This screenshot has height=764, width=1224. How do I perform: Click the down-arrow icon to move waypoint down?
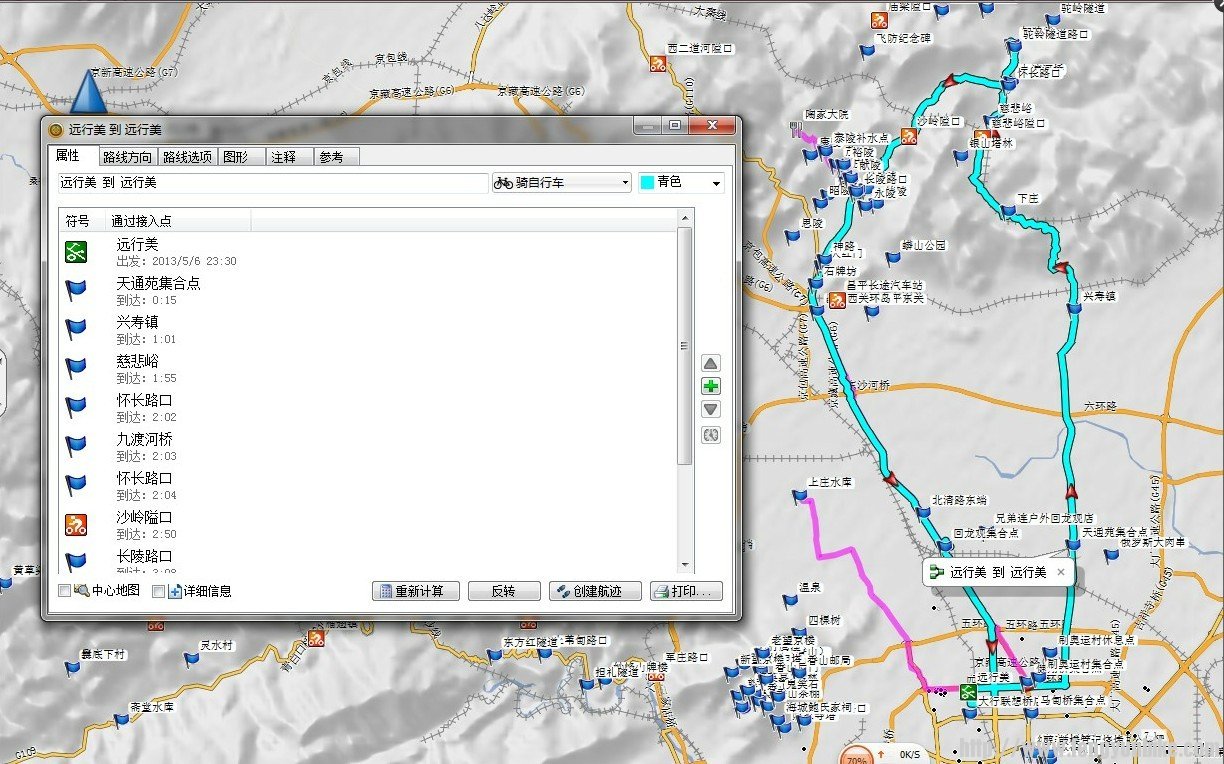point(710,409)
